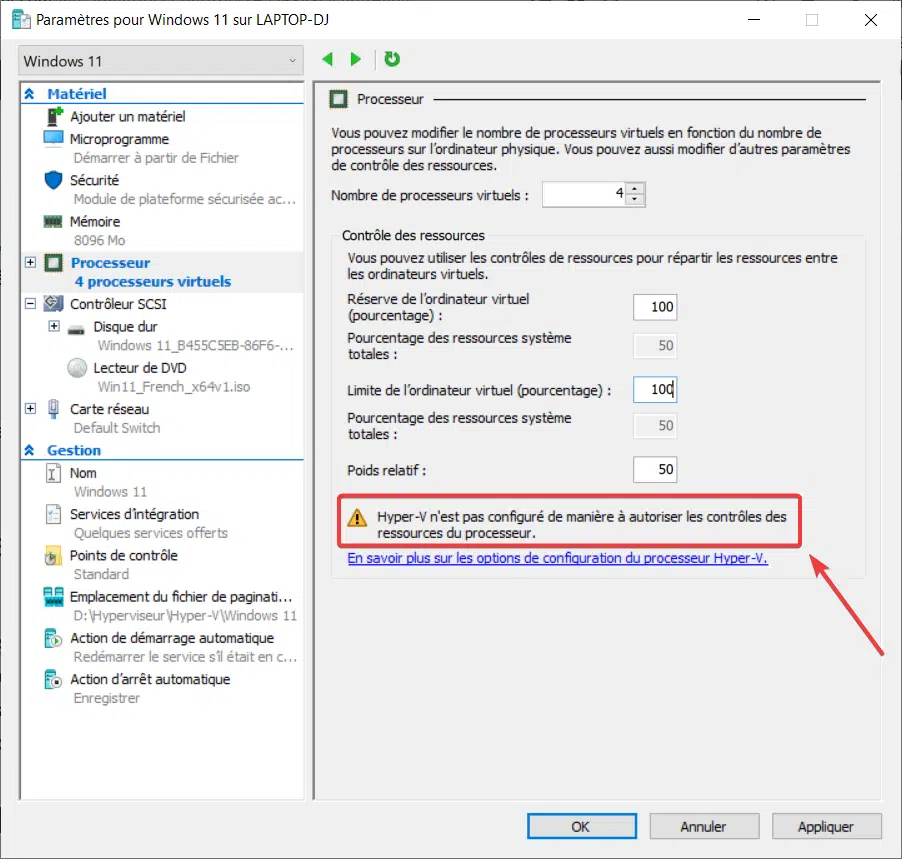
Task: Click the Default Switch text
Action: click(x=117, y=428)
